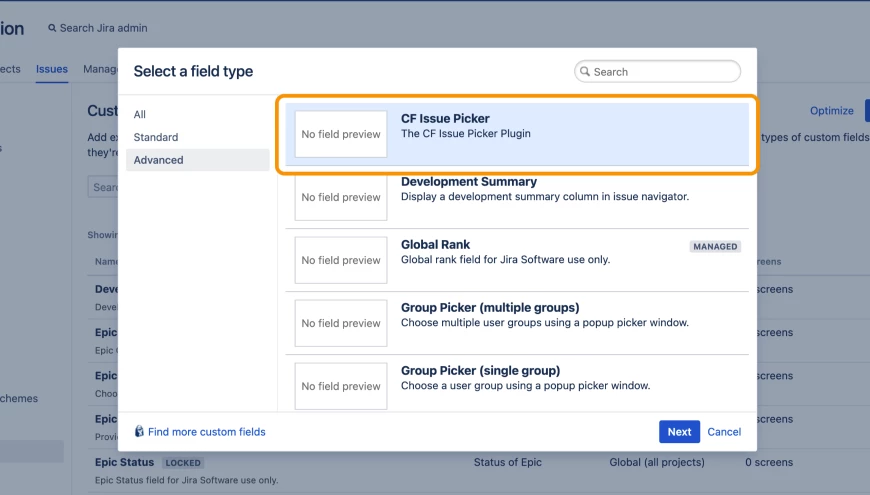
Task: Click 'Global rank field for Jira Software use only.'
Action: coord(505,260)
